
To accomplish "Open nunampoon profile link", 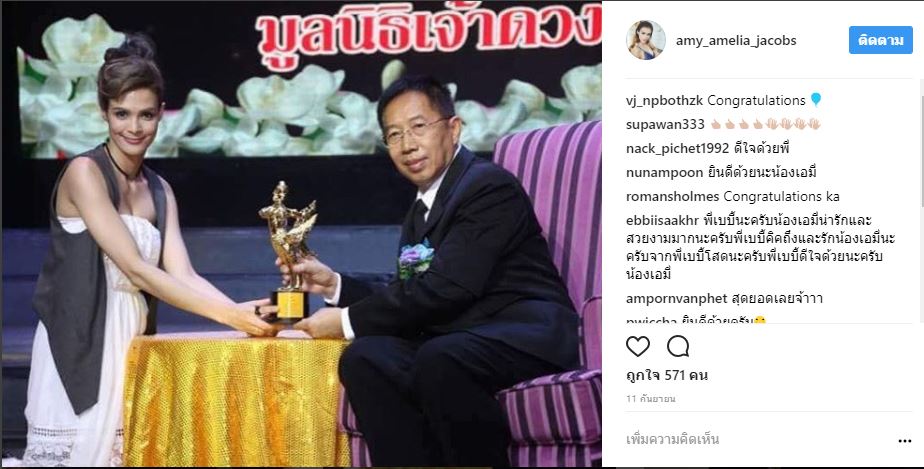I will 664,173.
